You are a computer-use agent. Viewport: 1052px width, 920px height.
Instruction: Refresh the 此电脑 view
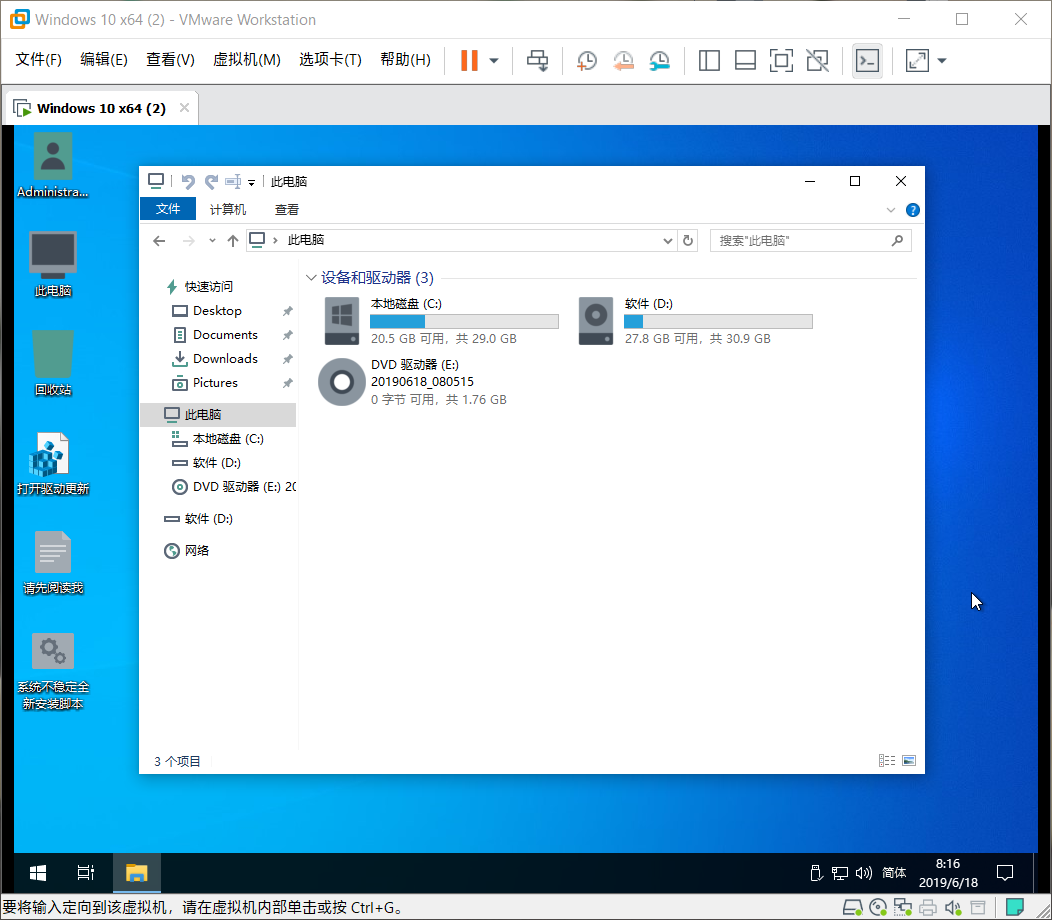(x=688, y=240)
